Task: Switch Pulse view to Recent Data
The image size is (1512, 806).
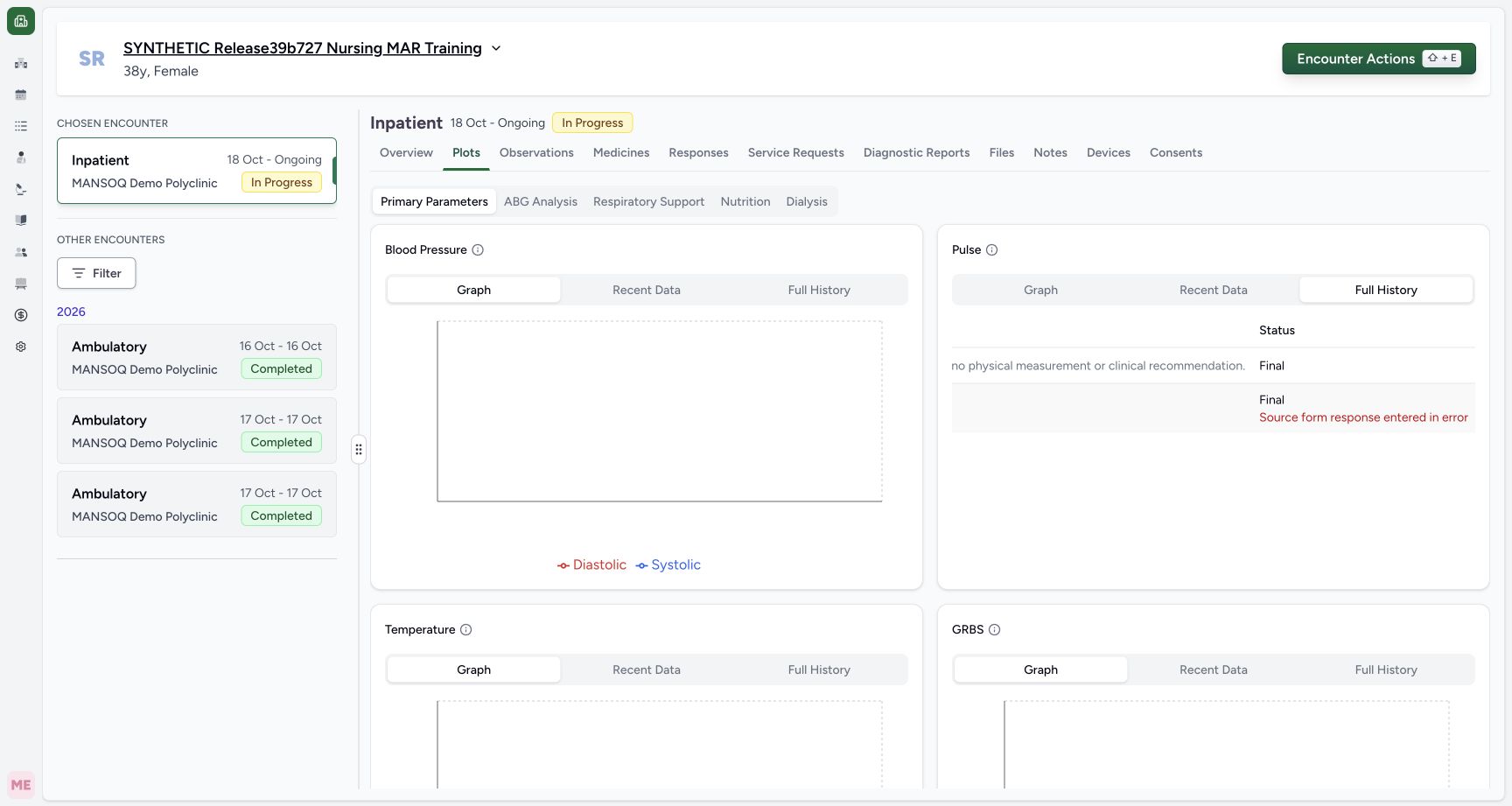Action: [1214, 290]
